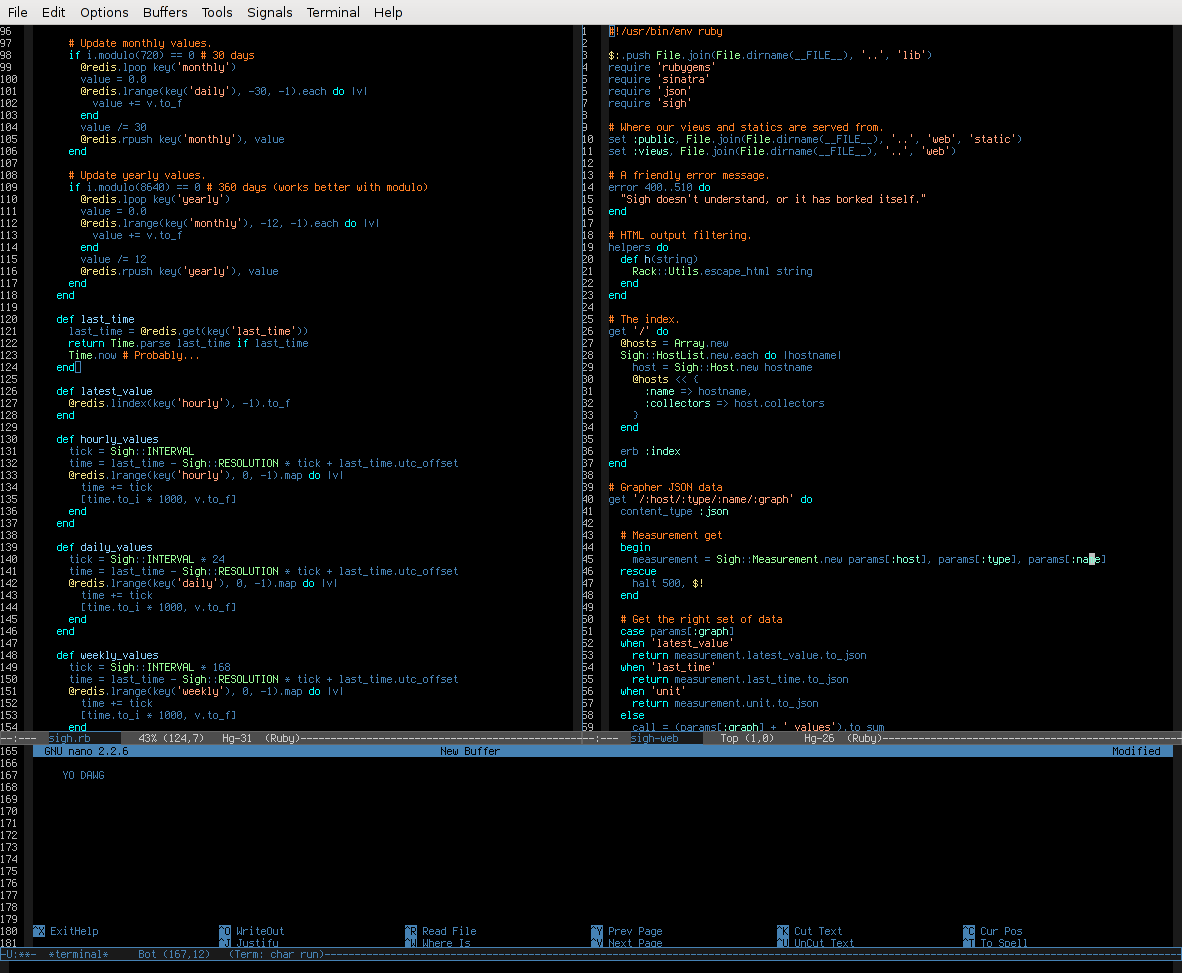Click the 'def weekly_values' line
Screen dimensions: 1182x973
click(x=107, y=655)
